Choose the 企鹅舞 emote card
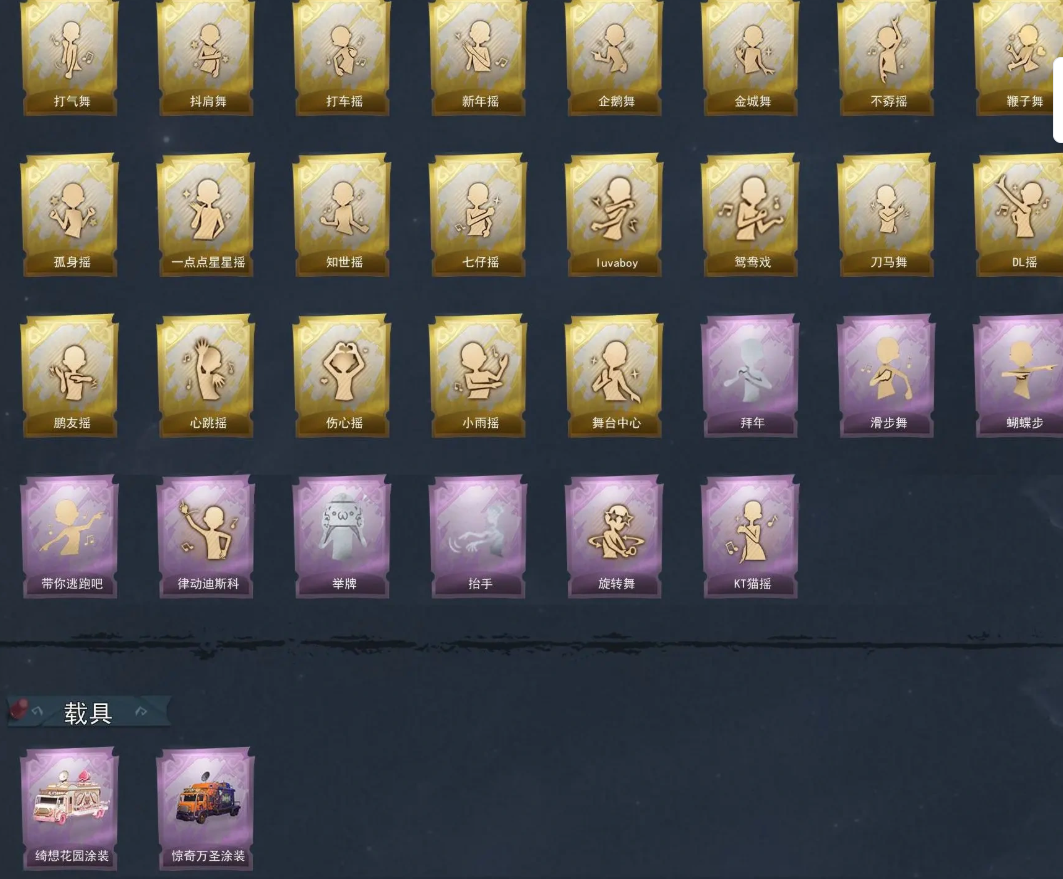The image size is (1063, 879). [615, 57]
